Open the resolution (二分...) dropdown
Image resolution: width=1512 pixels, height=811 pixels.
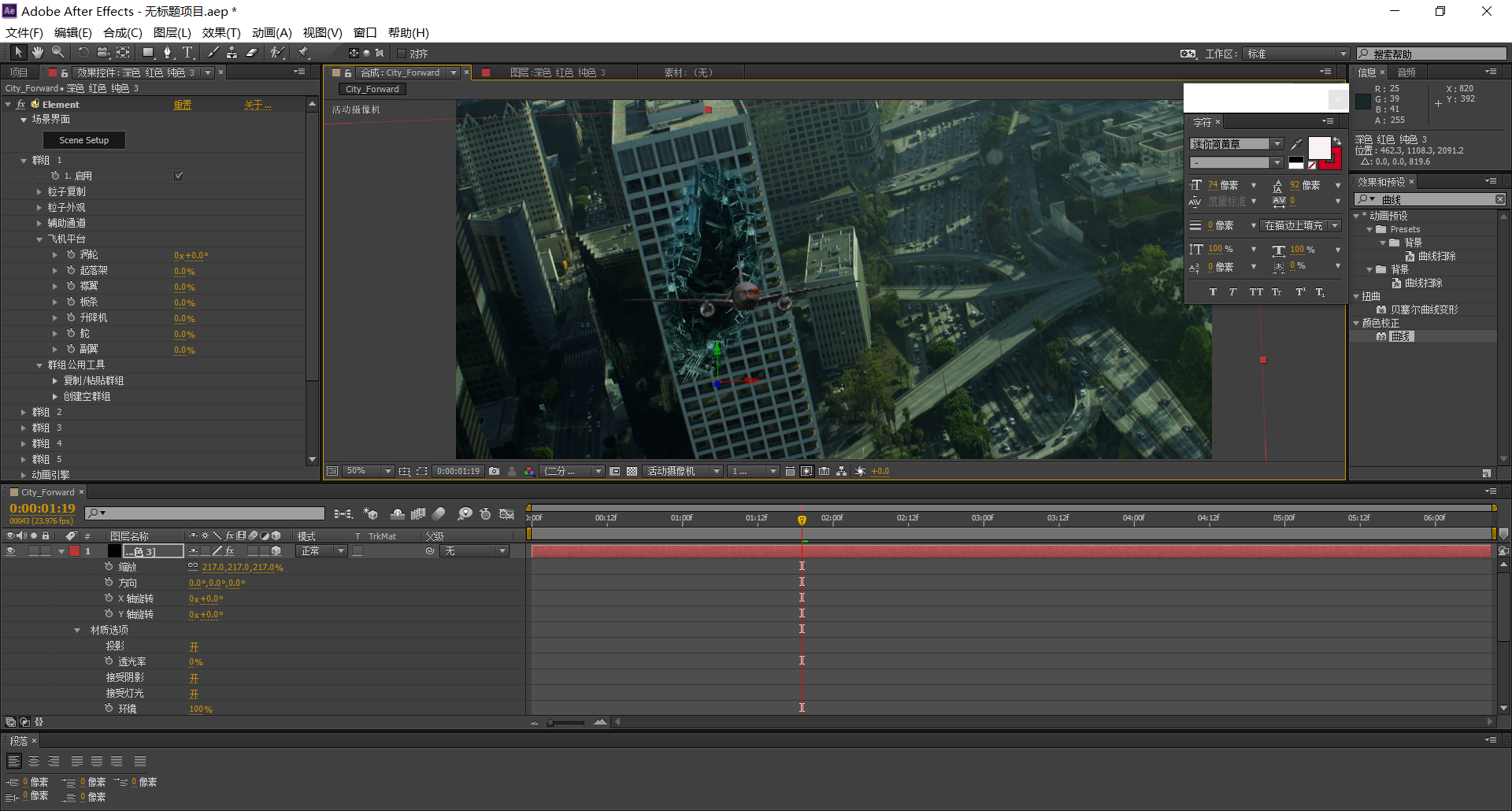tap(573, 471)
